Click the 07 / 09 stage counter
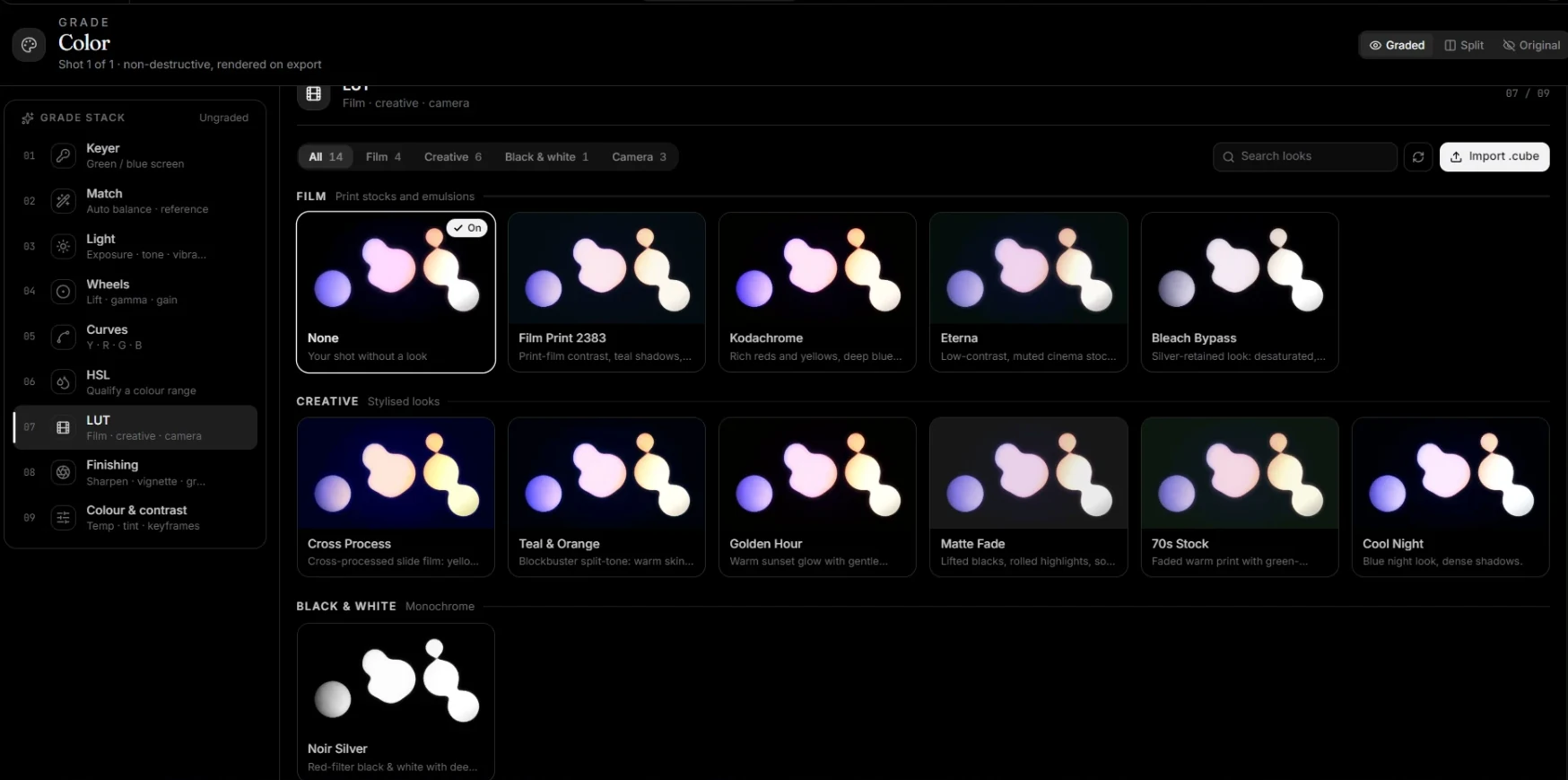Screen dimensions: 1568x780 tap(1527, 93)
